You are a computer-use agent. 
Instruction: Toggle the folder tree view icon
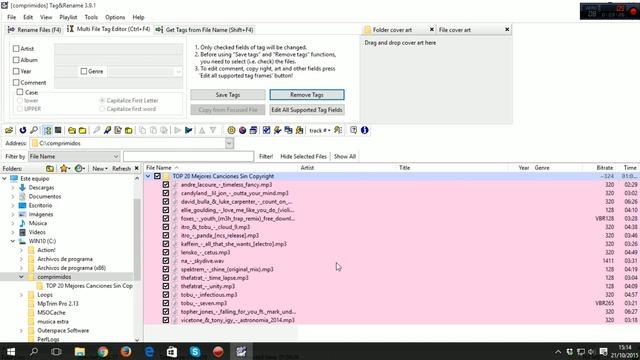pos(47,130)
